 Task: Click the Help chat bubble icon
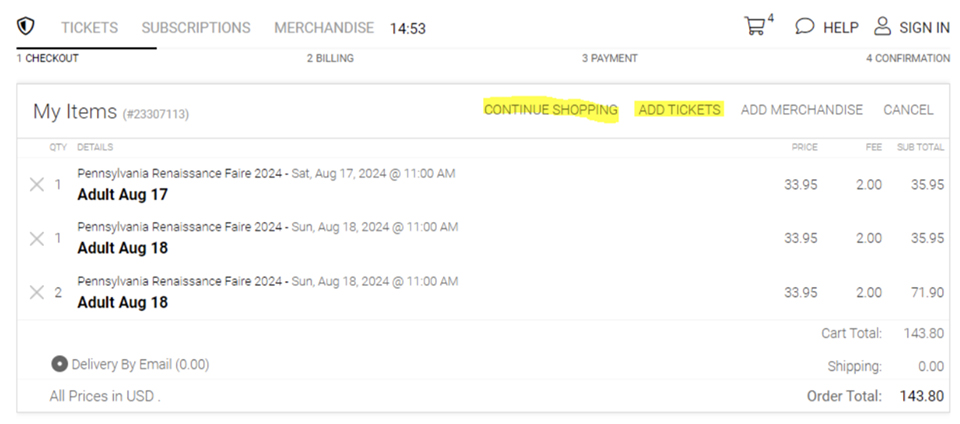[x=804, y=27]
